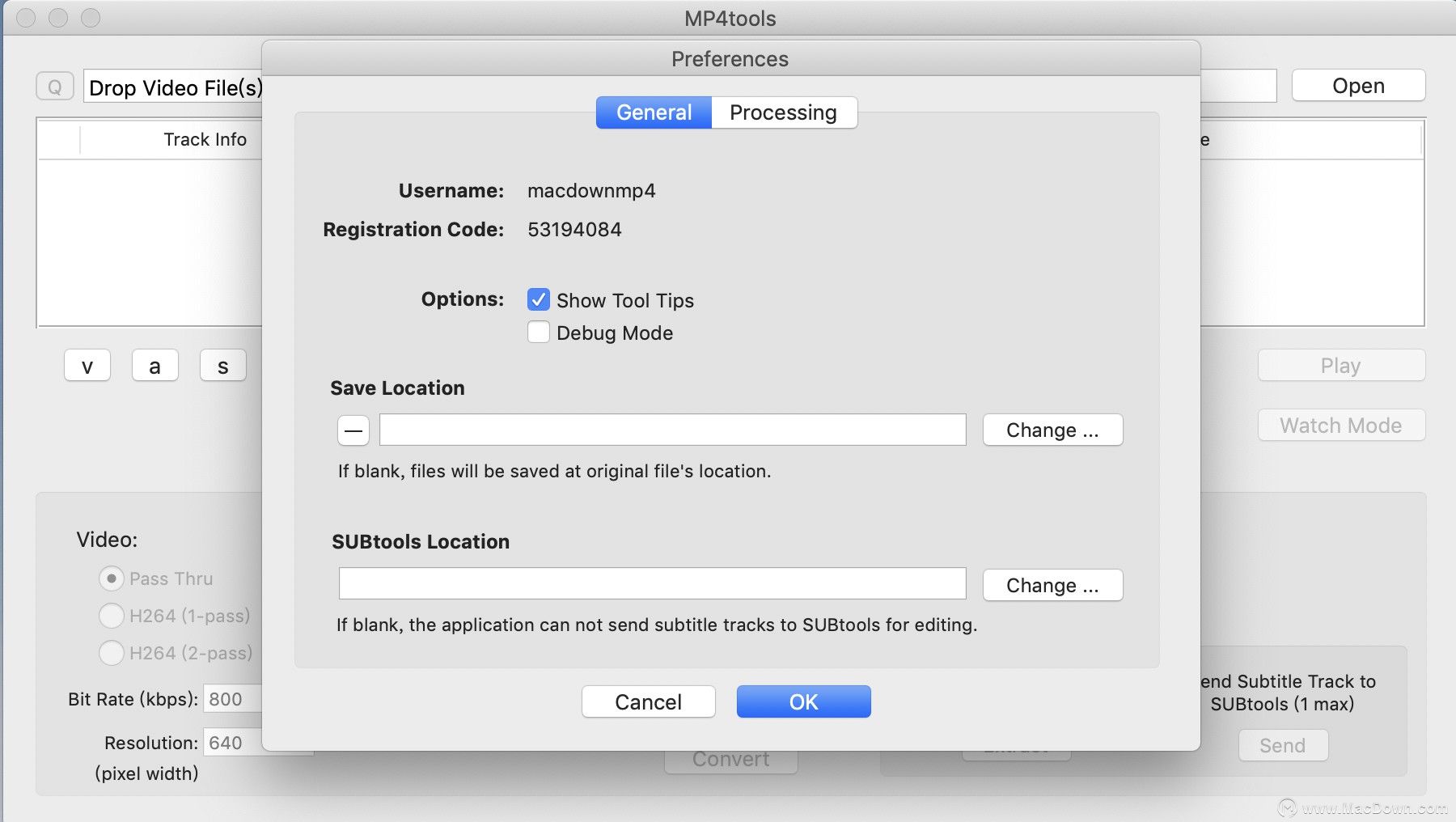Screen dimensions: 1456x822
Task: Click Change for SUBtools Location
Action: (1052, 585)
